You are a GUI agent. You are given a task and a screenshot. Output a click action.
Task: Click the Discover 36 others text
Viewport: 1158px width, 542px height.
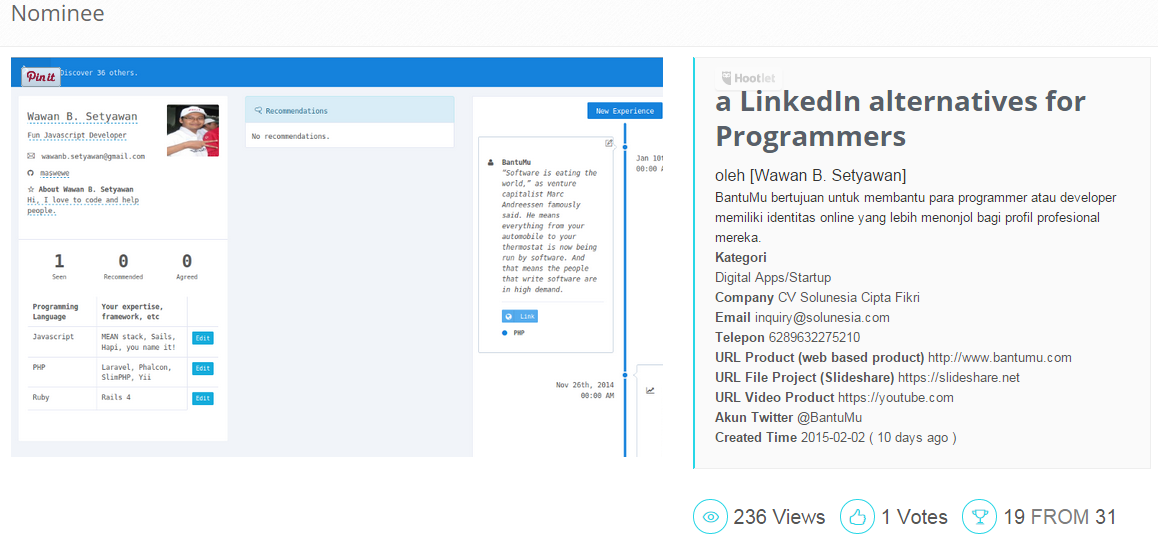(98, 72)
